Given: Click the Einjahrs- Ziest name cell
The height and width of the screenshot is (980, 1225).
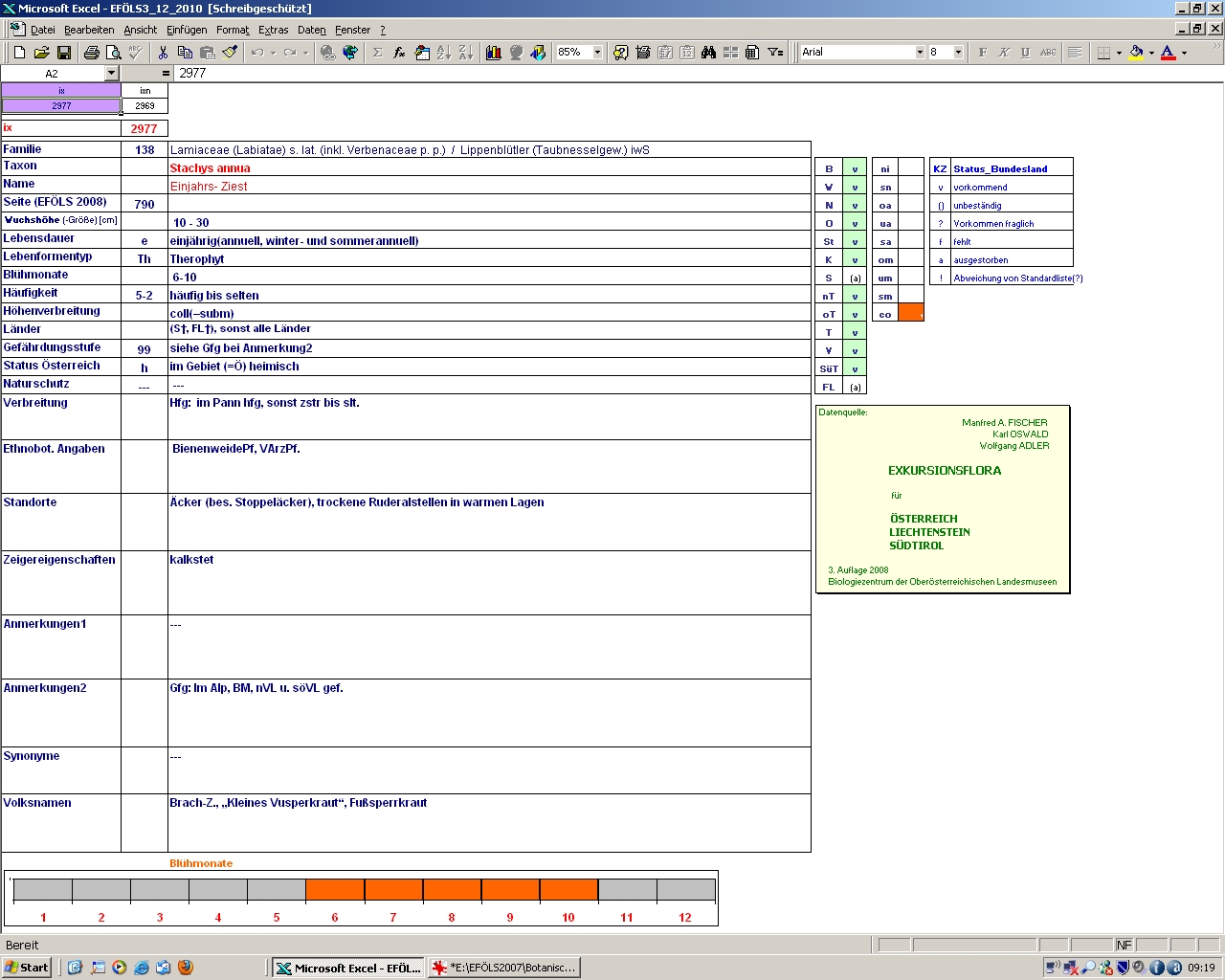Looking at the screenshot, I should pyautogui.click(x=489, y=186).
